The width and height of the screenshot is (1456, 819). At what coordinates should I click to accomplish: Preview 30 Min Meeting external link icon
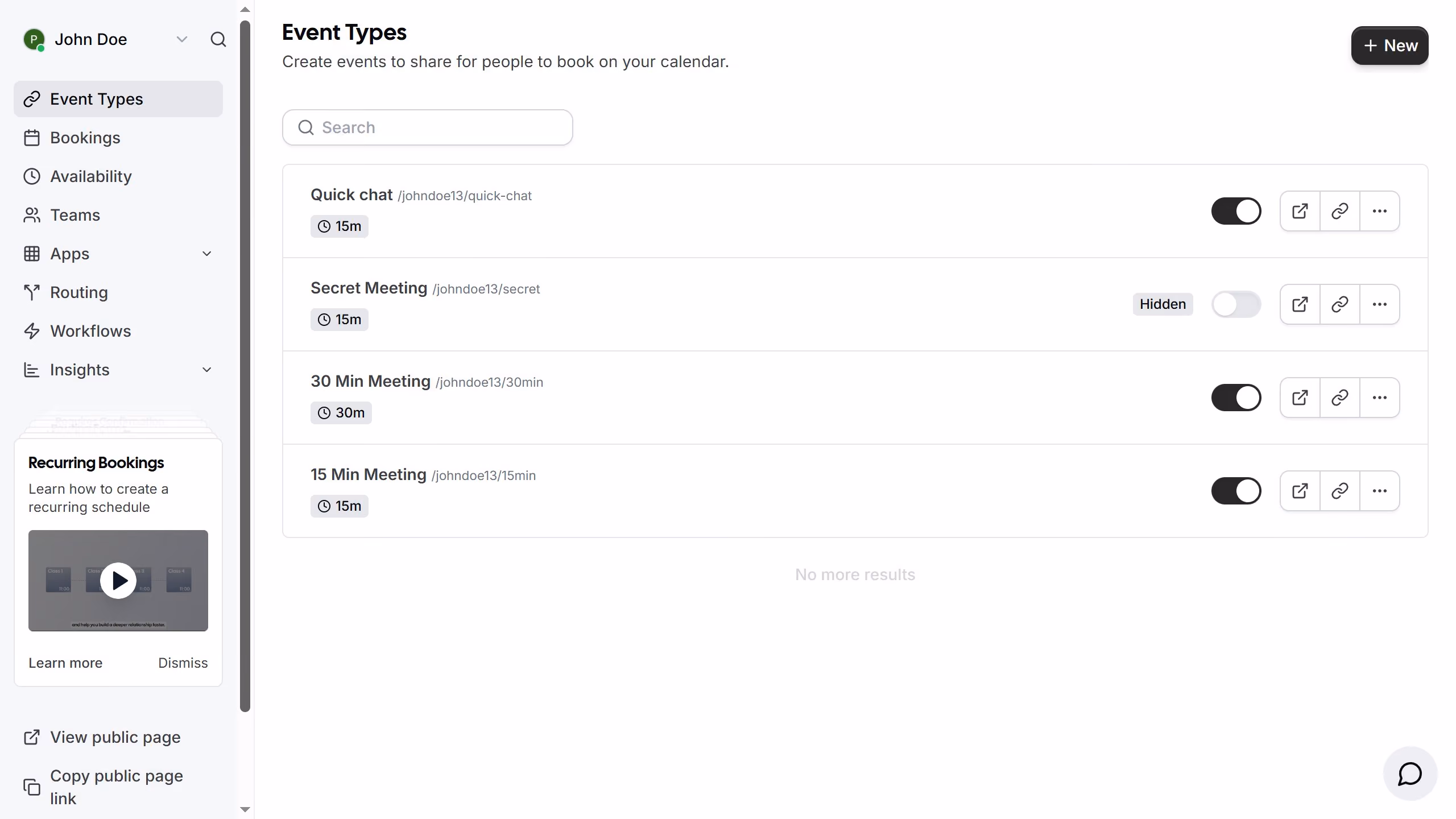pos(1300,398)
